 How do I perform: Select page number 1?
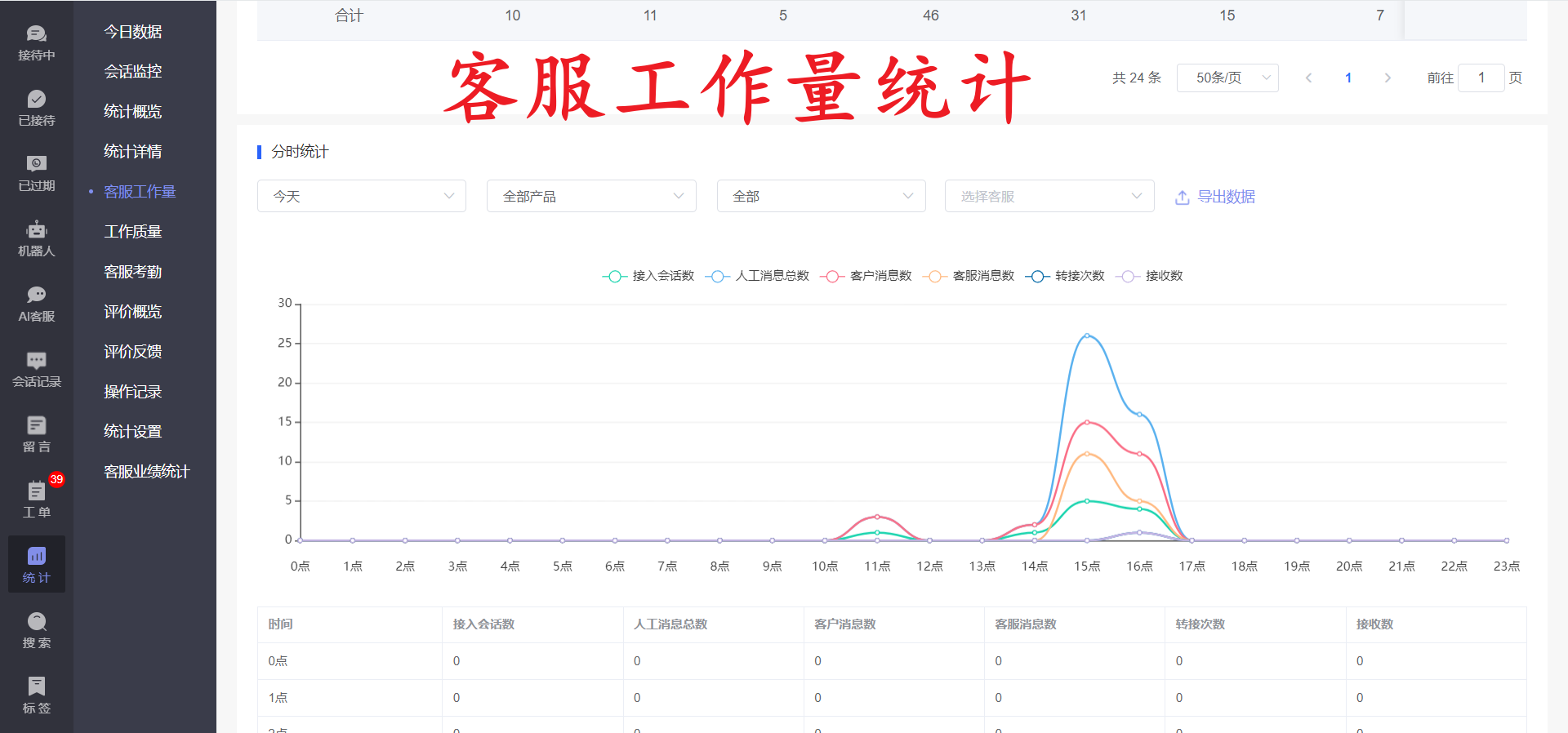click(1348, 78)
